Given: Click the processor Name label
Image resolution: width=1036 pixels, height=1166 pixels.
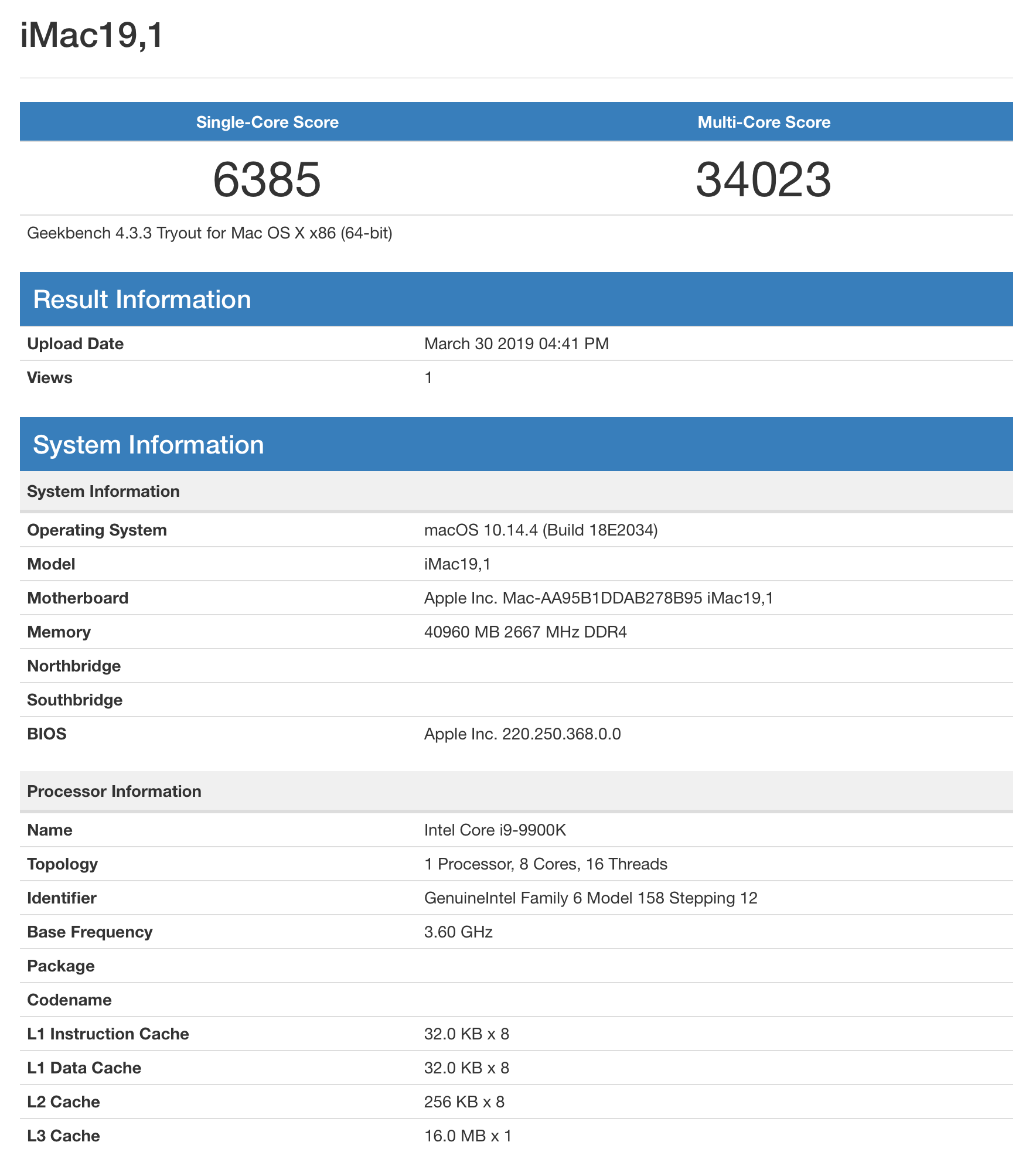Looking at the screenshot, I should (x=50, y=830).
